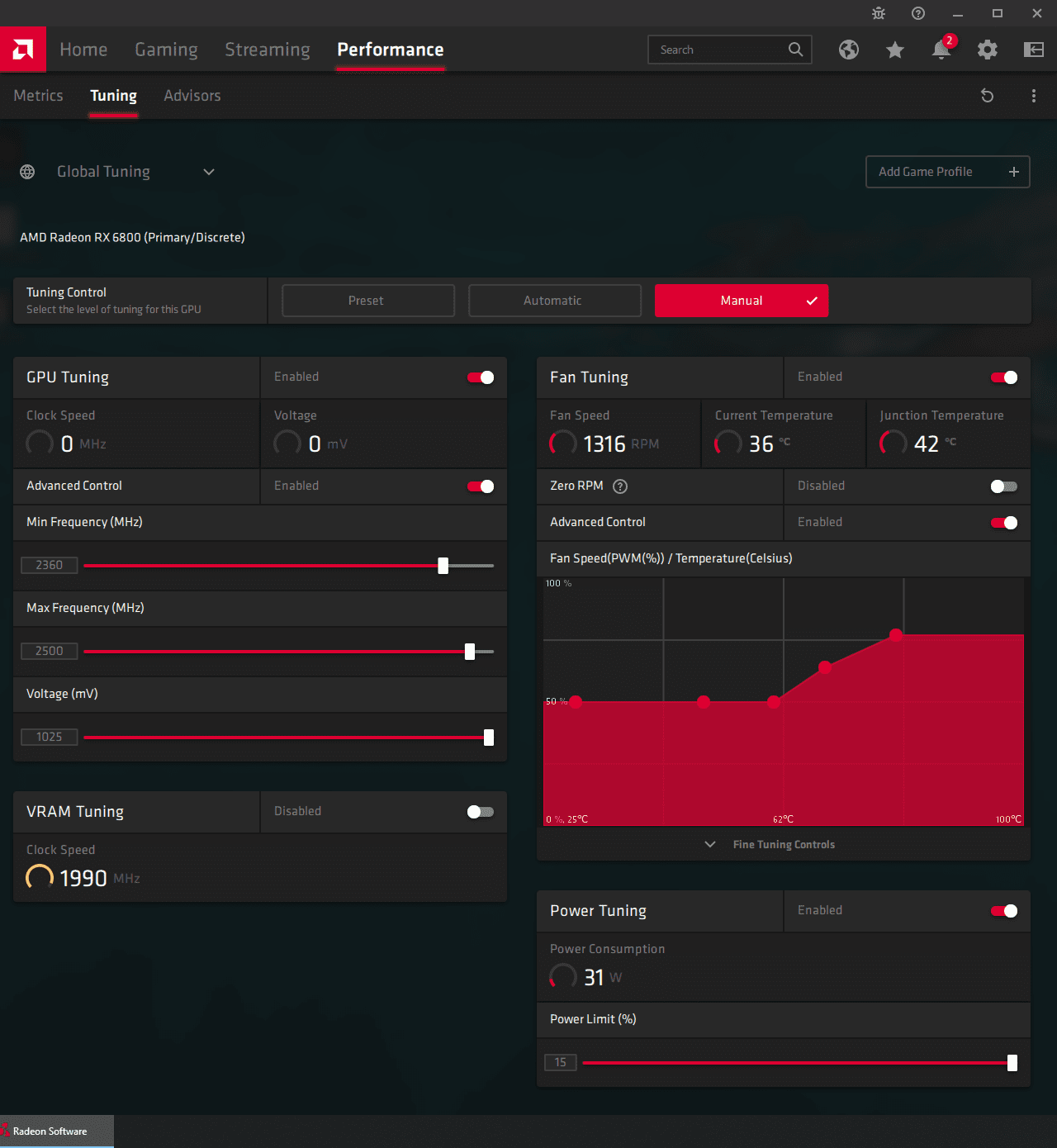
Task: Click Power Limit value box 15
Action: (561, 1063)
